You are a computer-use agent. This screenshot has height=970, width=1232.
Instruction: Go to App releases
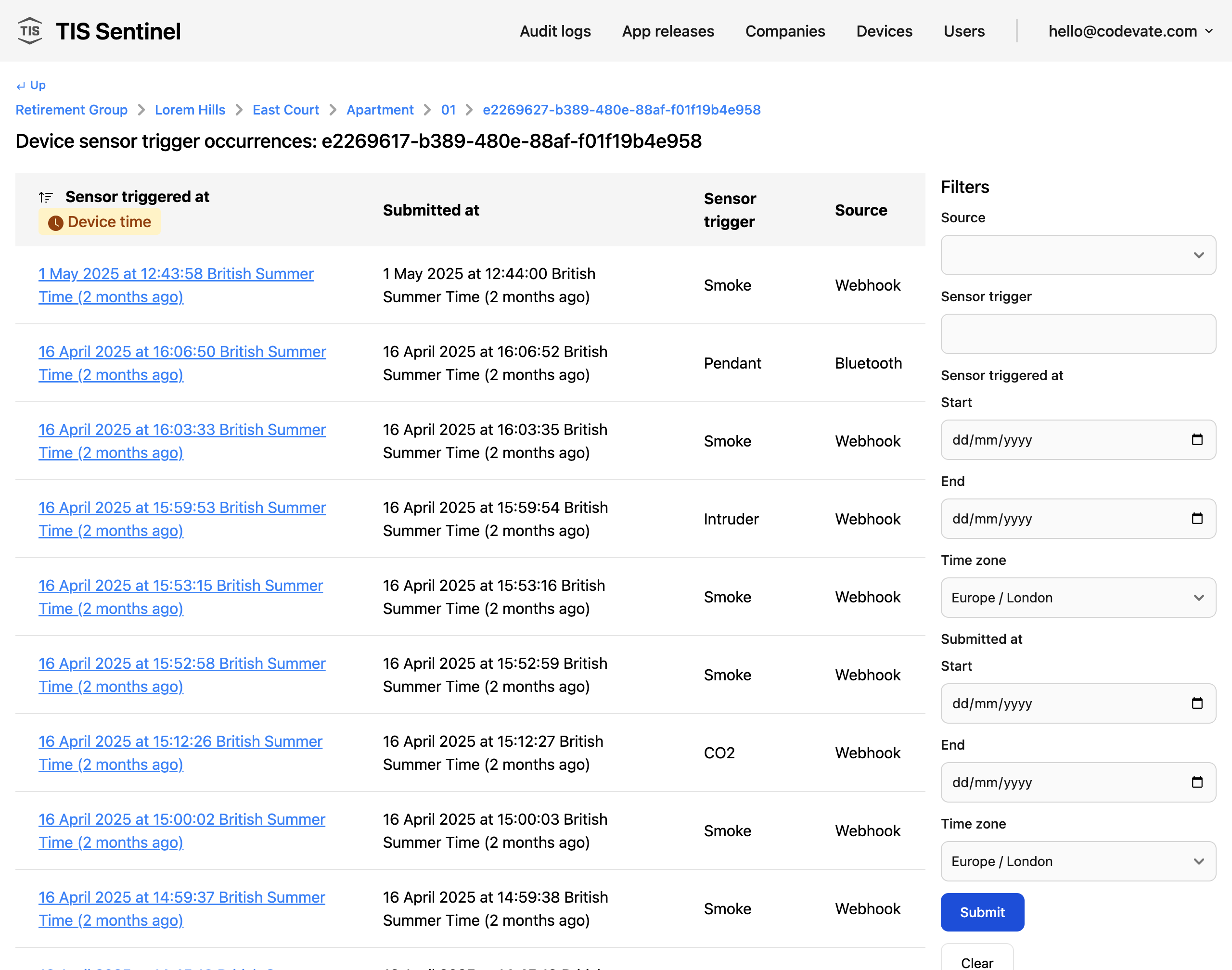(668, 31)
